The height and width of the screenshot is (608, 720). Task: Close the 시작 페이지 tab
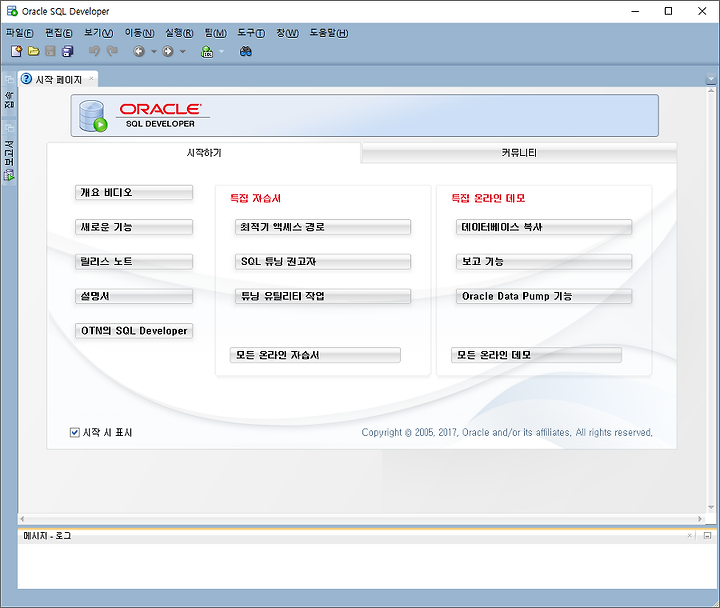91,79
